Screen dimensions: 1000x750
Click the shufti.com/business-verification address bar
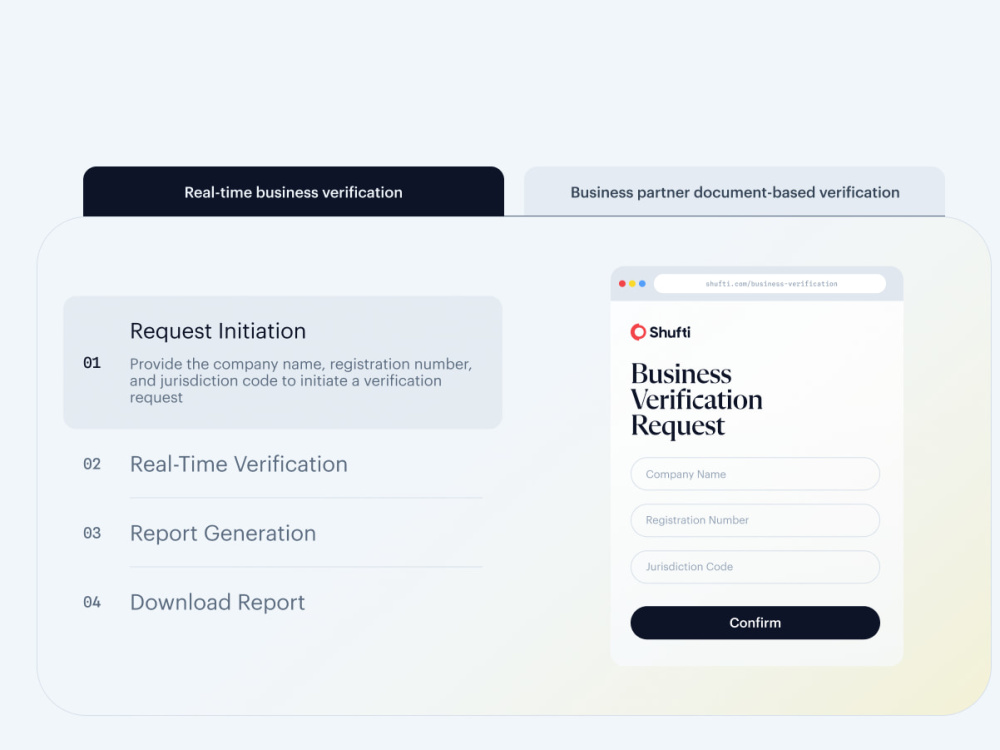pyautogui.click(x=770, y=284)
